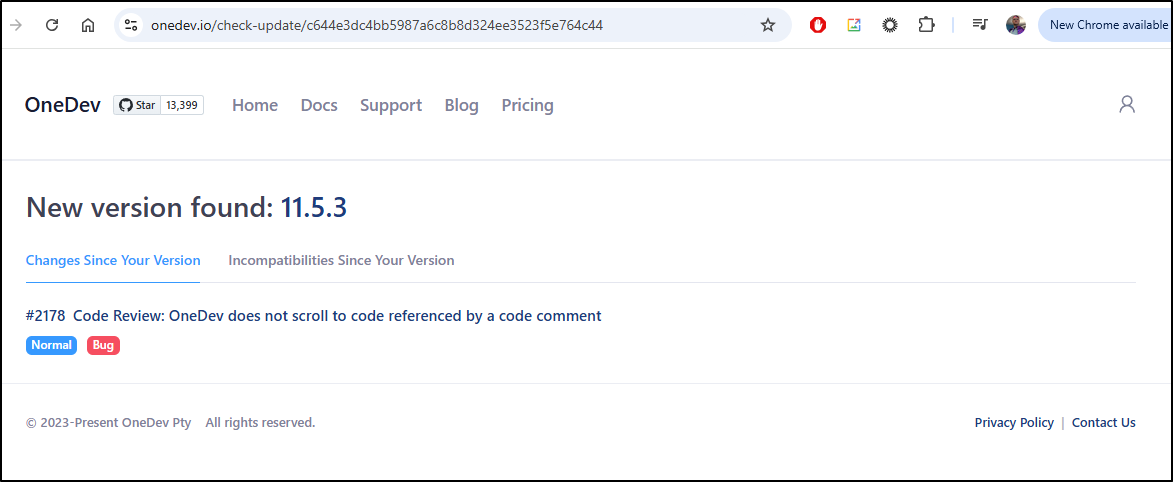Image resolution: width=1173 pixels, height=482 pixels.
Task: Open site information icon in address bar
Action: point(132,25)
